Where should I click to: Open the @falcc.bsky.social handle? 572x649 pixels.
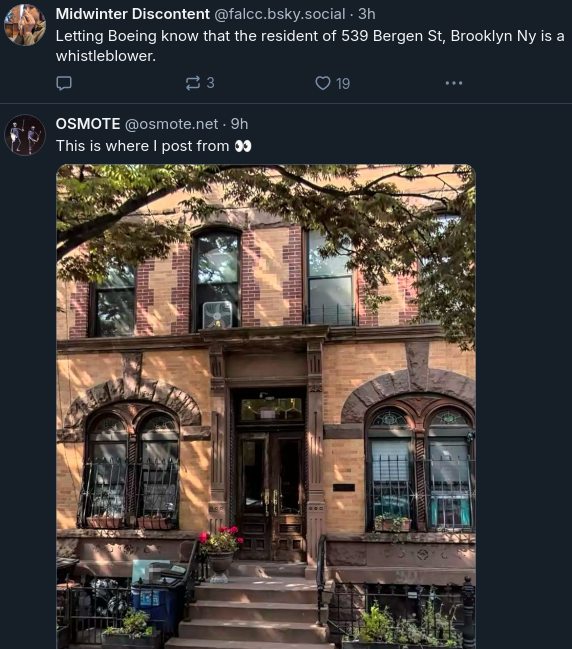pyautogui.click(x=279, y=14)
